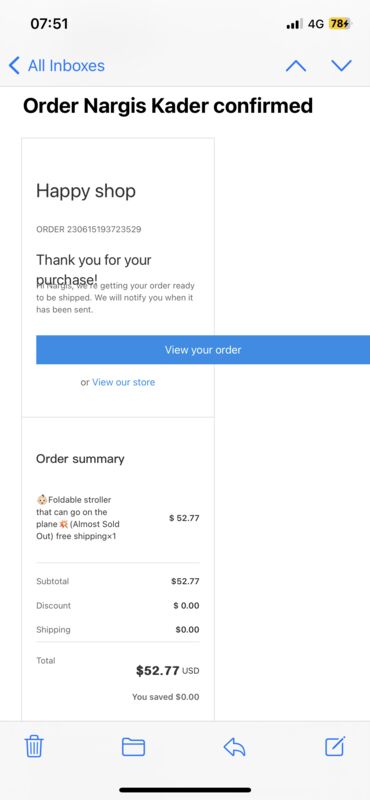Open the move-to-folder icon
Screen dimensions: 370x800
point(134,747)
